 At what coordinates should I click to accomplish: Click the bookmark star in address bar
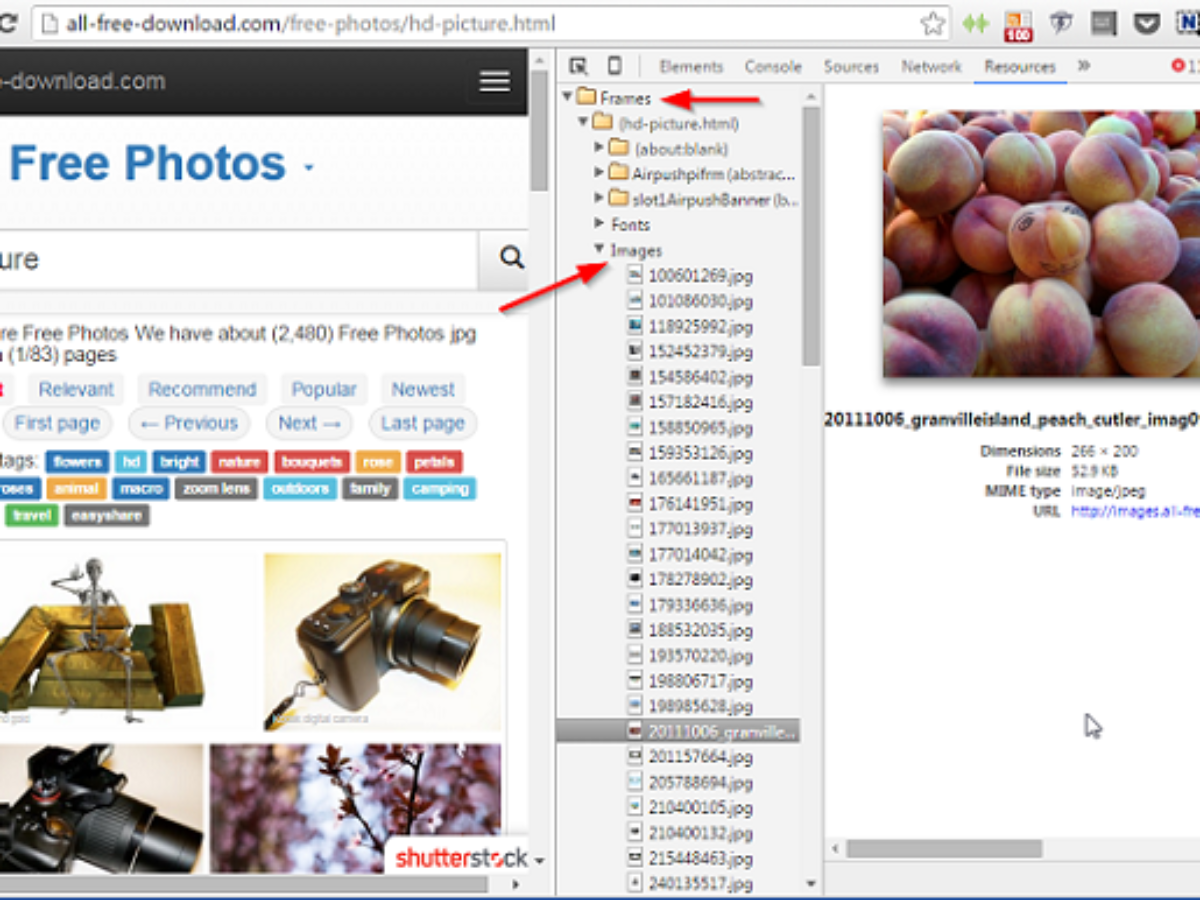click(932, 24)
